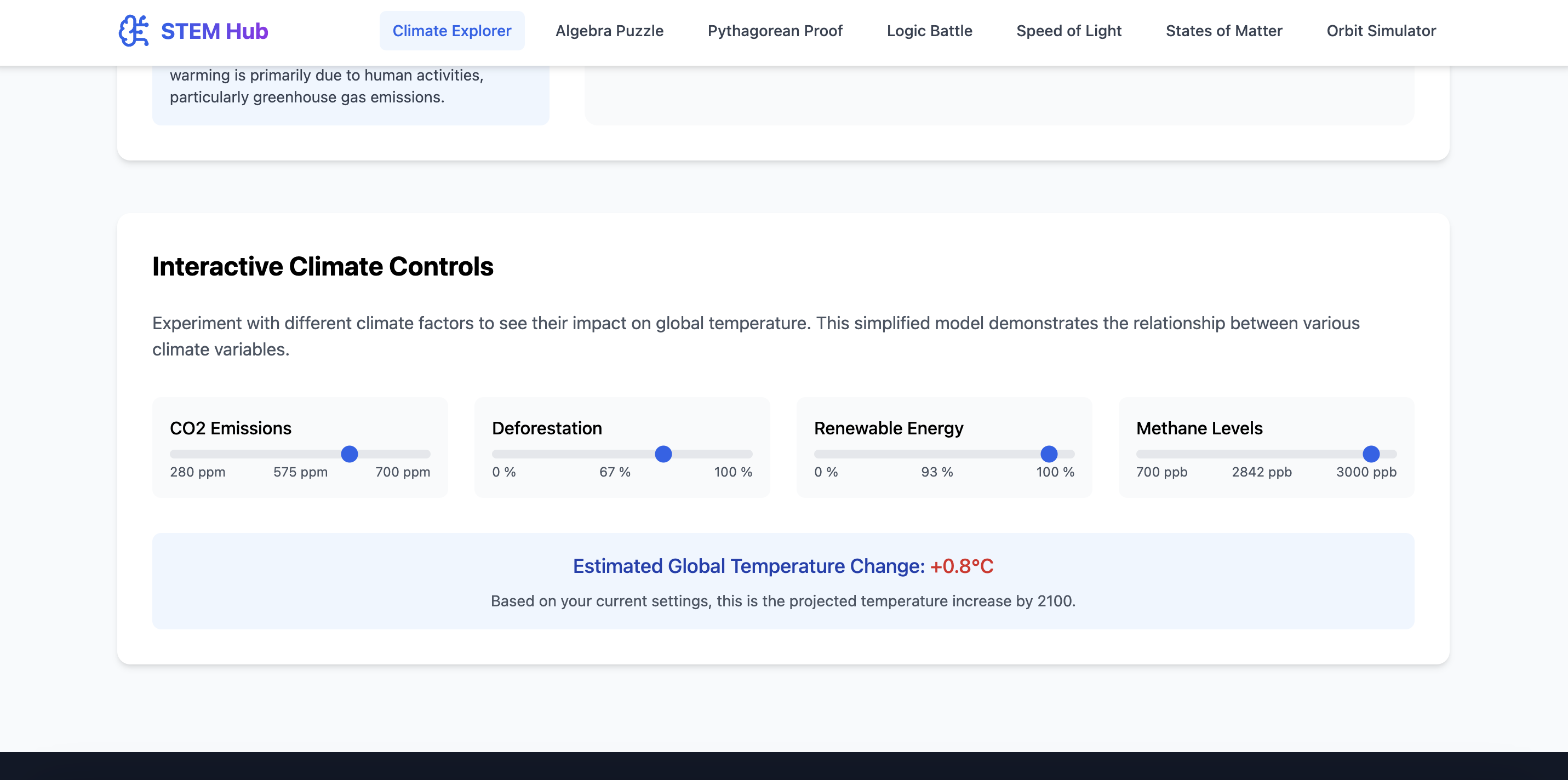Click the Renewable Energy slider knob
This screenshot has width=1568, height=780.
click(1049, 454)
